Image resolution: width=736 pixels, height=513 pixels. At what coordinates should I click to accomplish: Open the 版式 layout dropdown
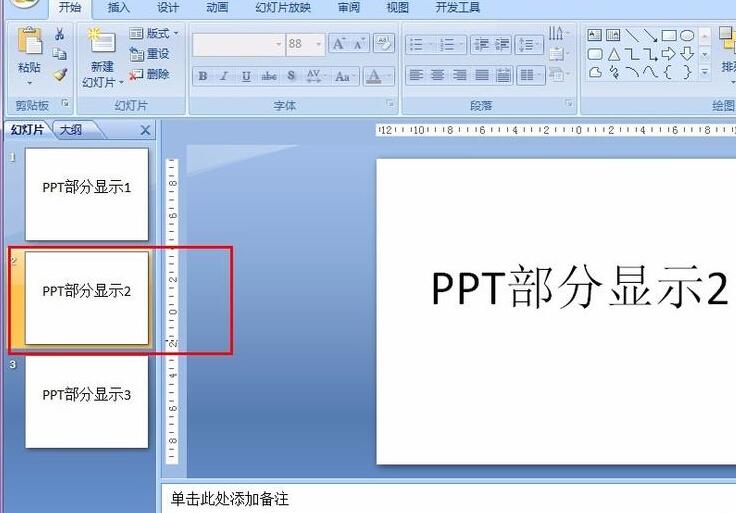[154, 33]
